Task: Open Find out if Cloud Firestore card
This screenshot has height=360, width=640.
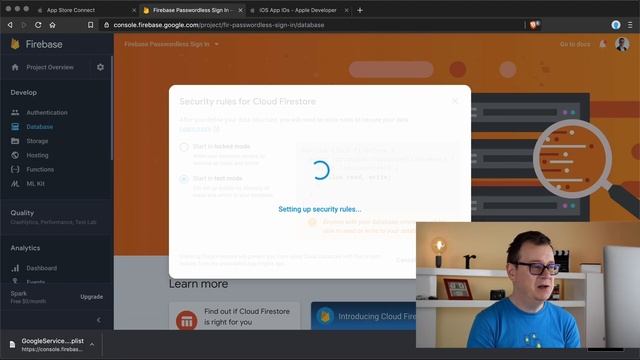Action: click(234, 316)
